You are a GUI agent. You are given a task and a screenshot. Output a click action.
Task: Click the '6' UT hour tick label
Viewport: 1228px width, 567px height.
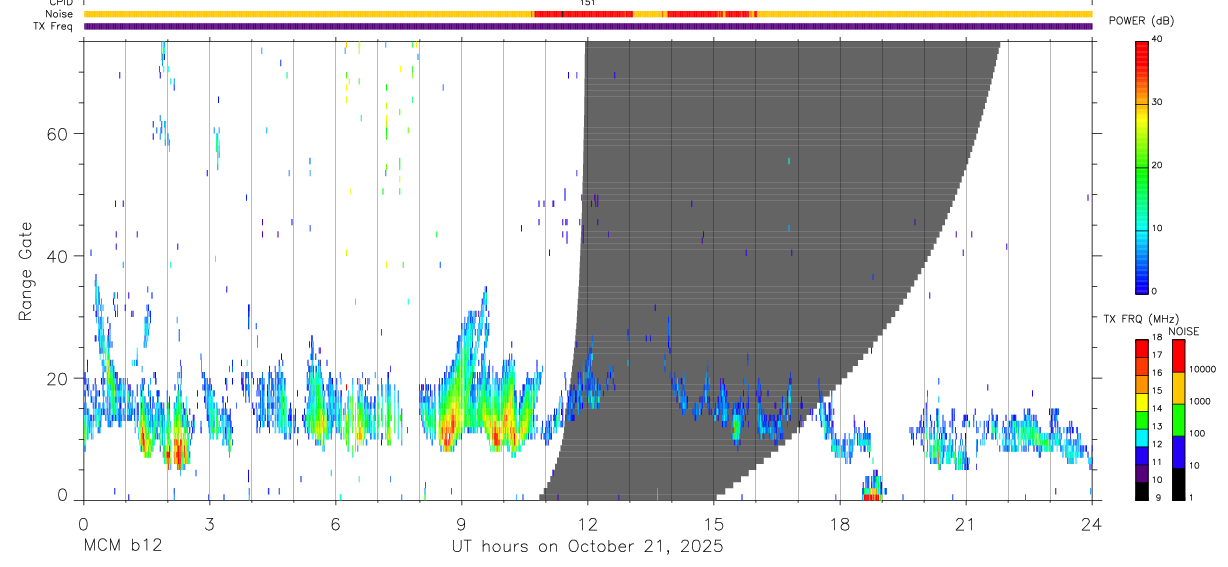pos(335,525)
